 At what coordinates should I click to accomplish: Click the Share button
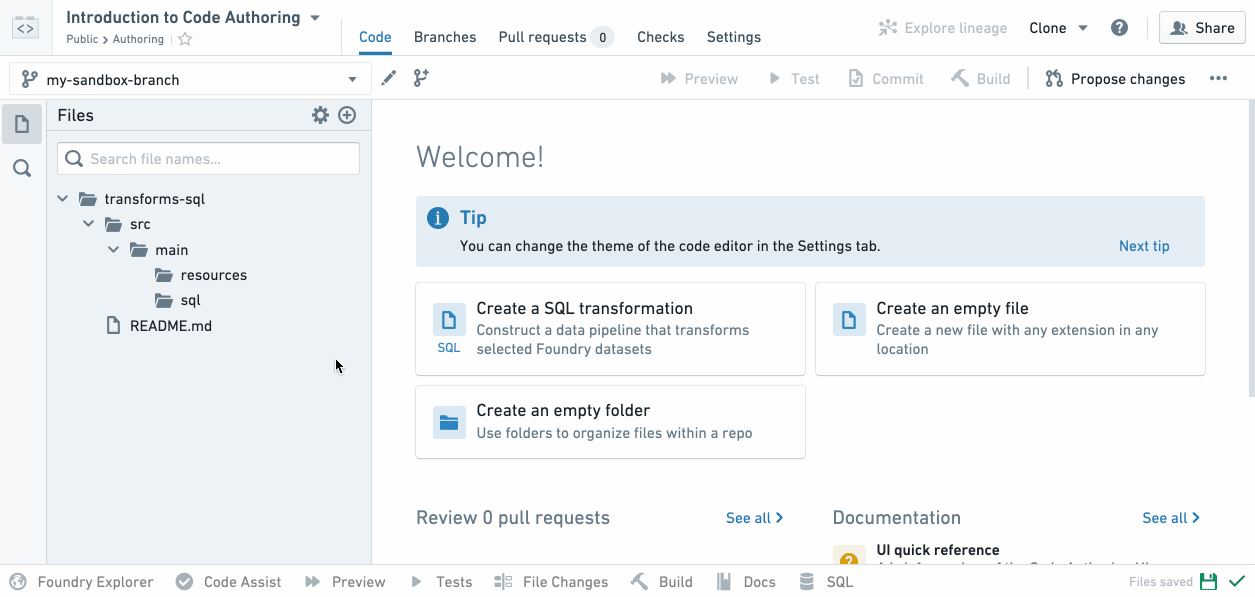tap(1202, 28)
